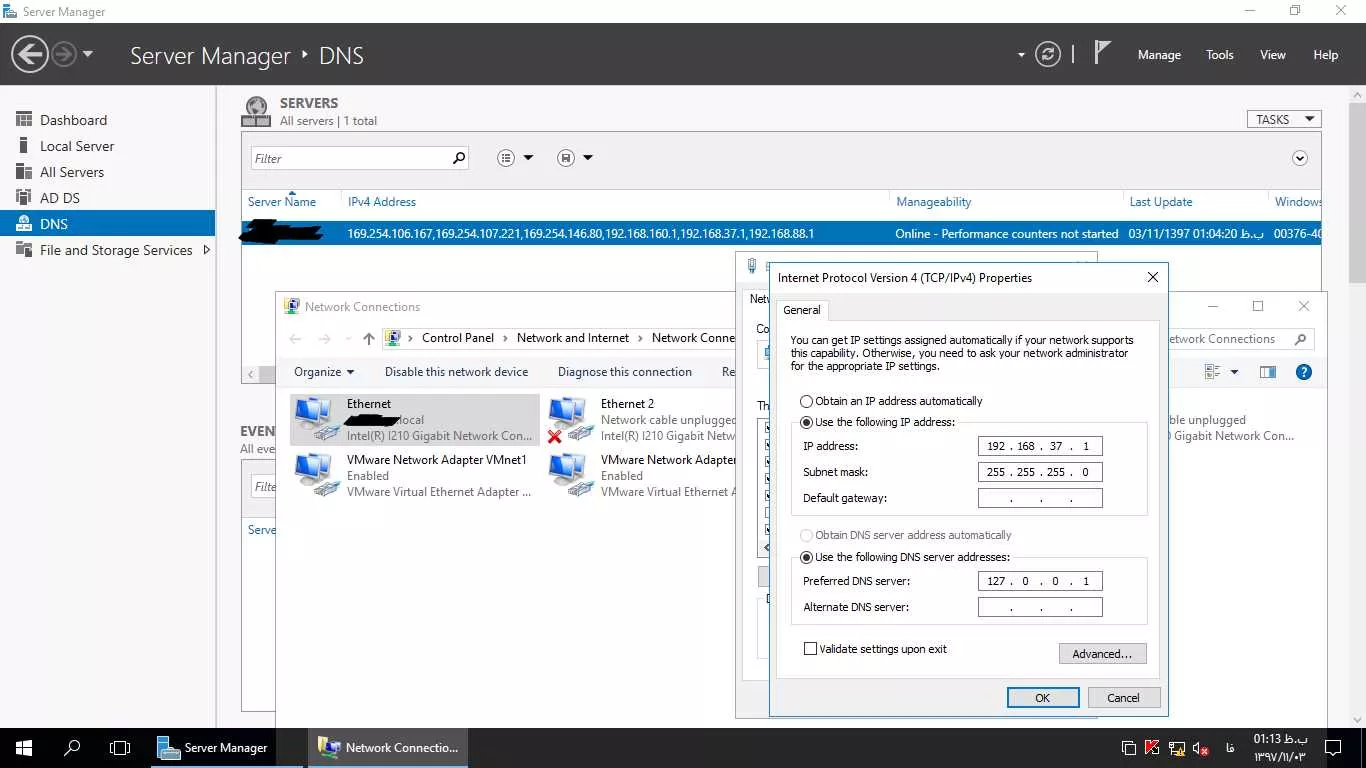Click the Advanced... button
The image size is (1366, 768).
tap(1102, 654)
